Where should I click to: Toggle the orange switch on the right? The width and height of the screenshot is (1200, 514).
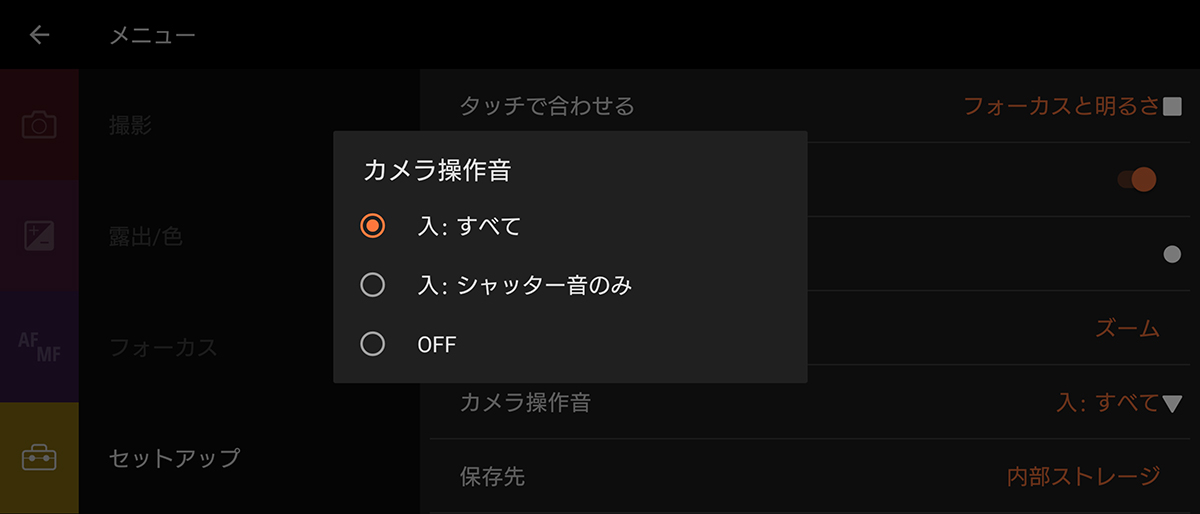tap(1138, 180)
